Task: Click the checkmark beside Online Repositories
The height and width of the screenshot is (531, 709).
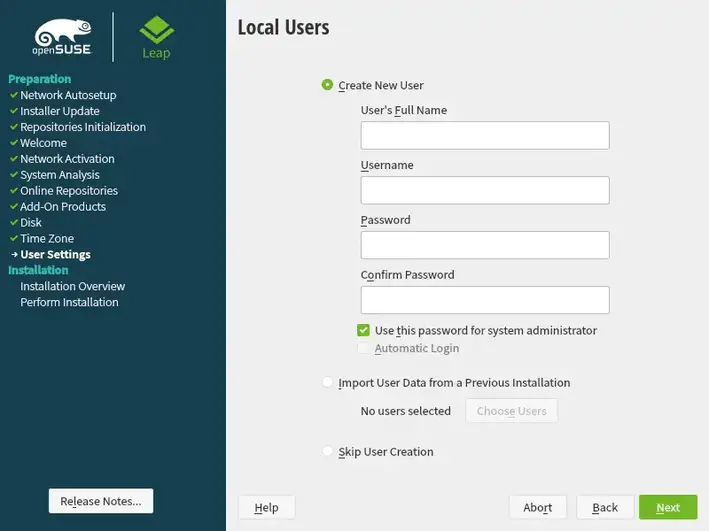Action: tap(14, 190)
